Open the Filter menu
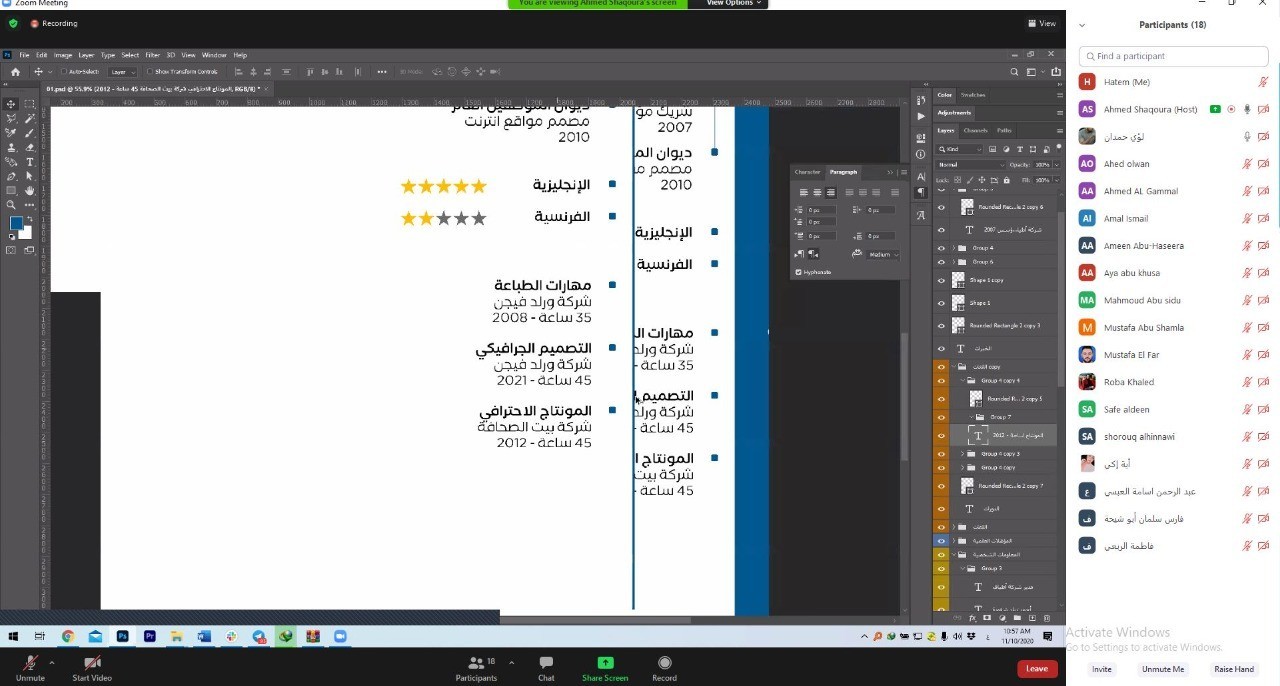The image size is (1280, 686). 152,55
